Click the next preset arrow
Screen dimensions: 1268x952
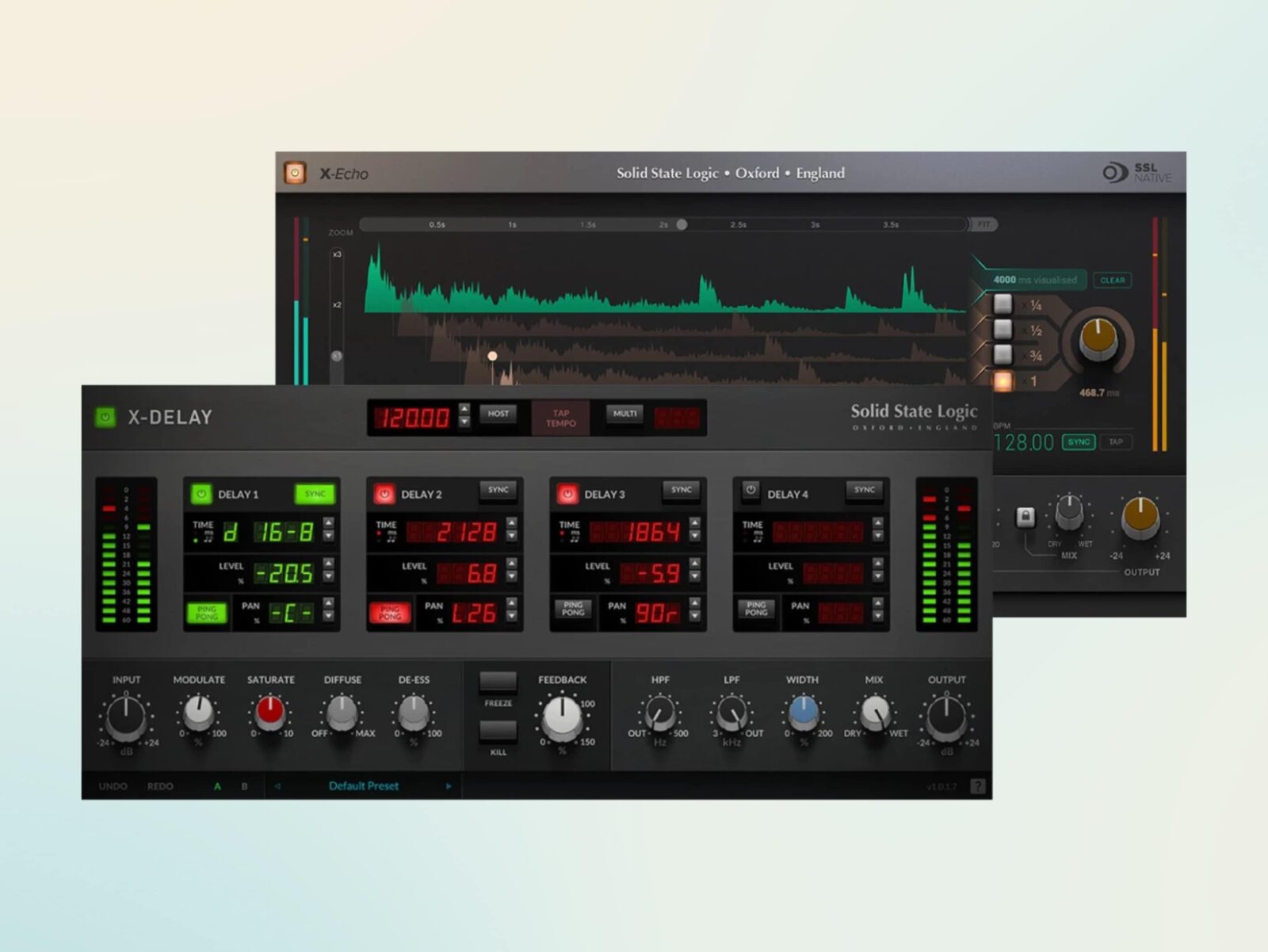pyautogui.click(x=448, y=786)
